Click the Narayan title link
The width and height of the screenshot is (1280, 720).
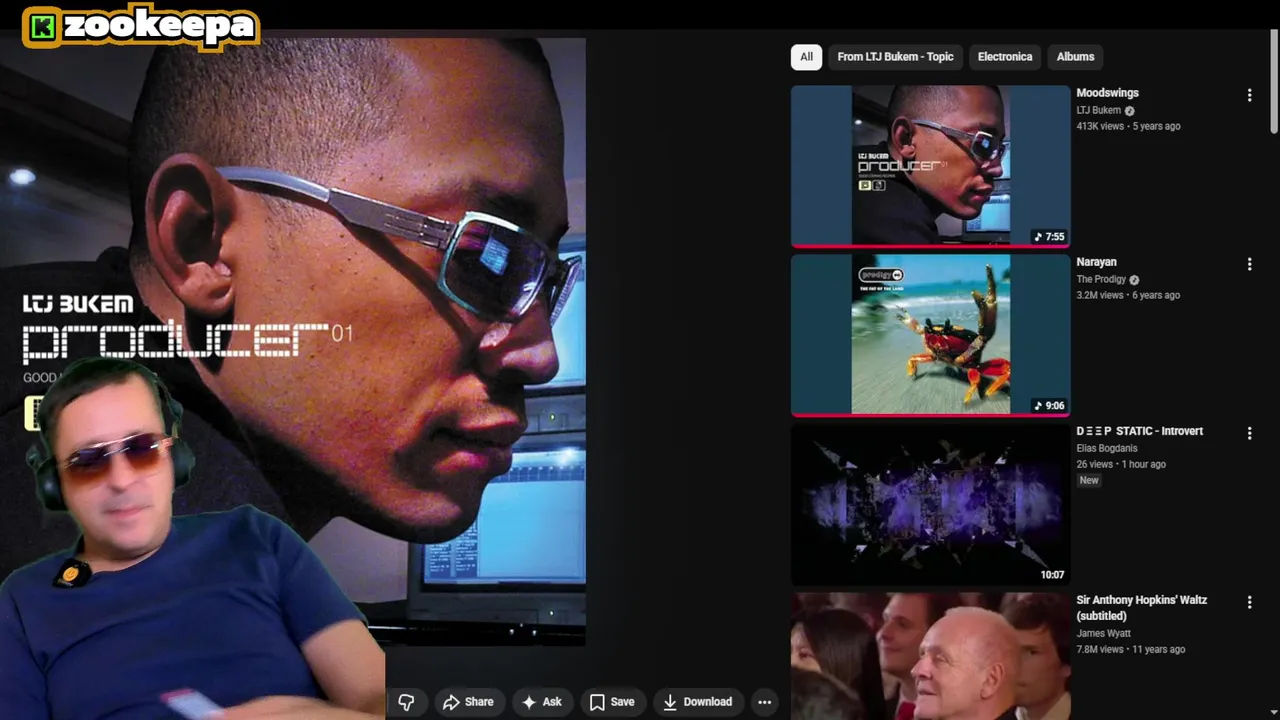[x=1096, y=262]
